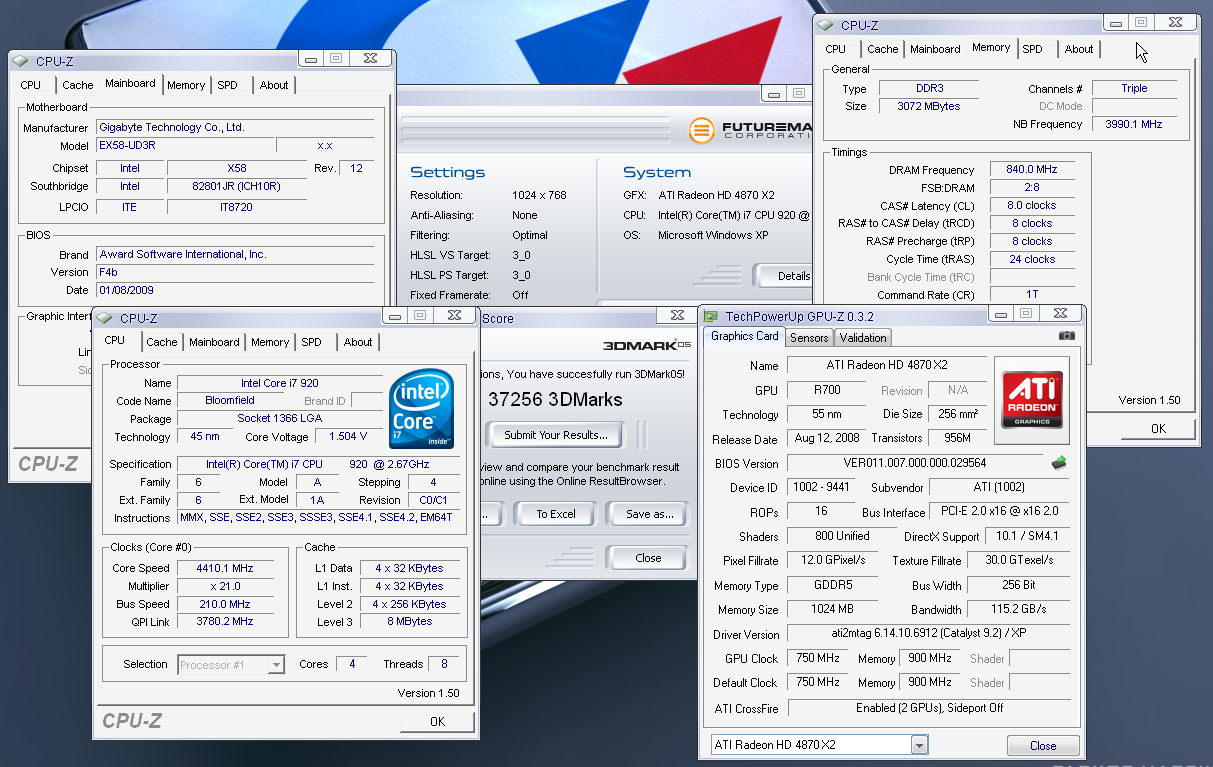Click the Core Speed value 4410.1 MHz
This screenshot has height=767, width=1213.
click(x=224, y=568)
